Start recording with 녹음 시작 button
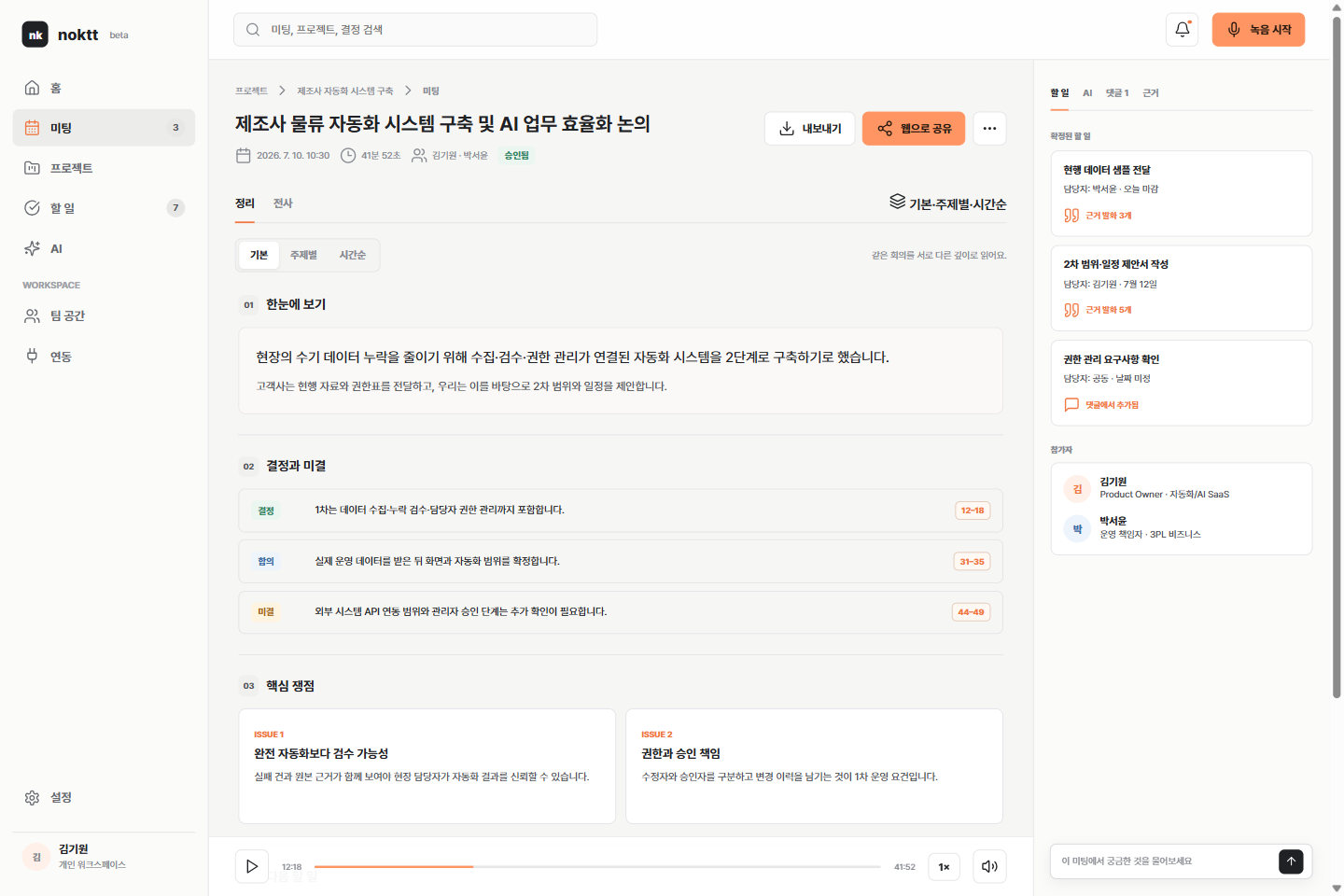1344x896 pixels. tap(1258, 30)
